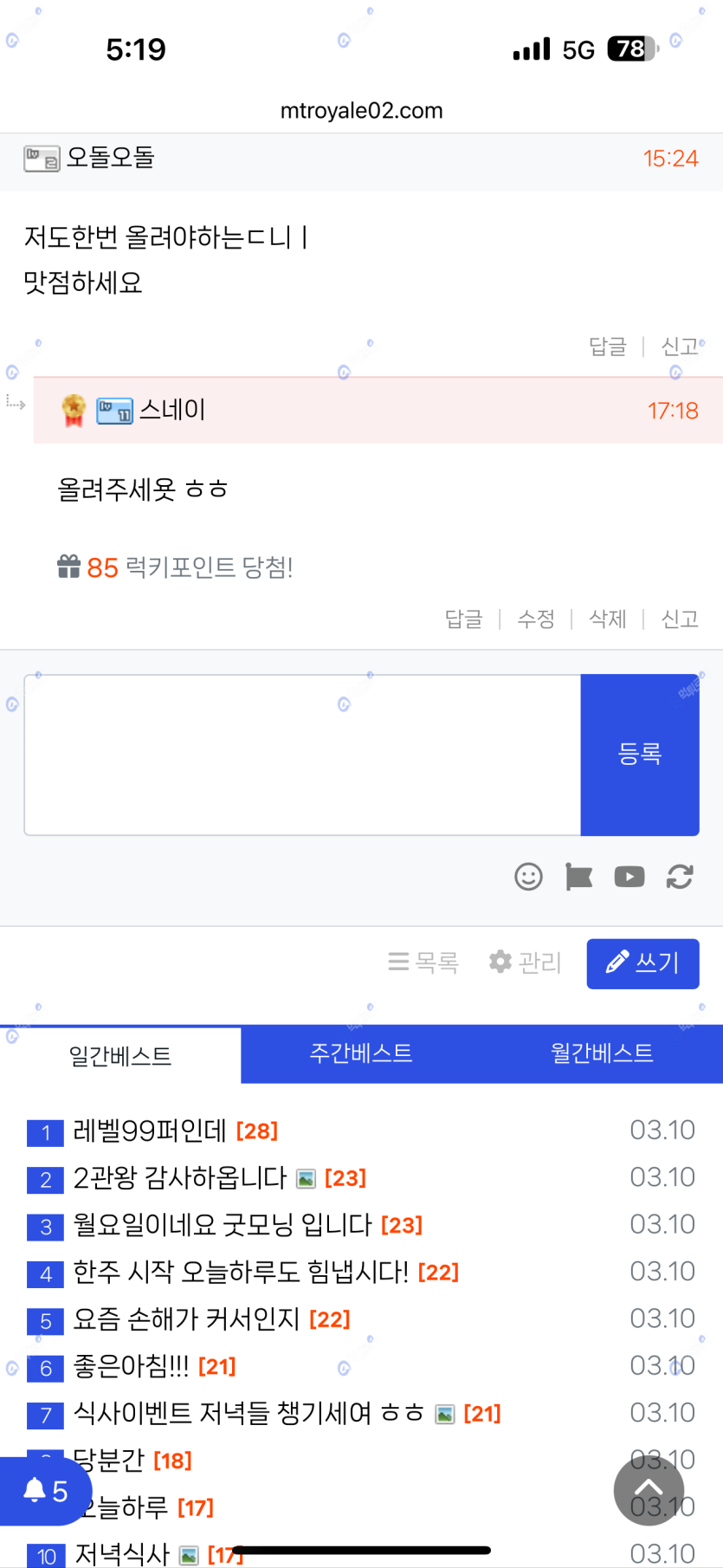Viewport: 723px width, 1568px height.
Task: Select the 일간베스트 tab
Action: click(120, 1056)
